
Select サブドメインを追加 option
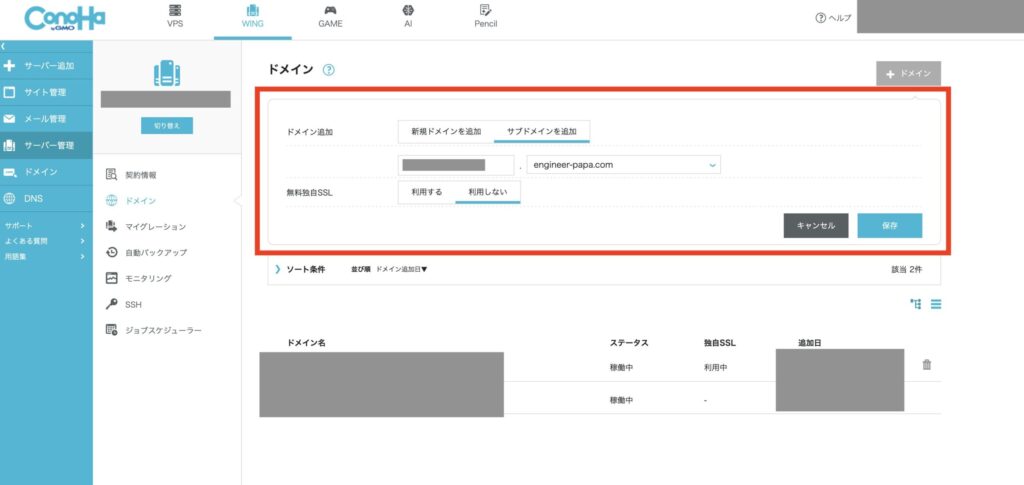[541, 132]
